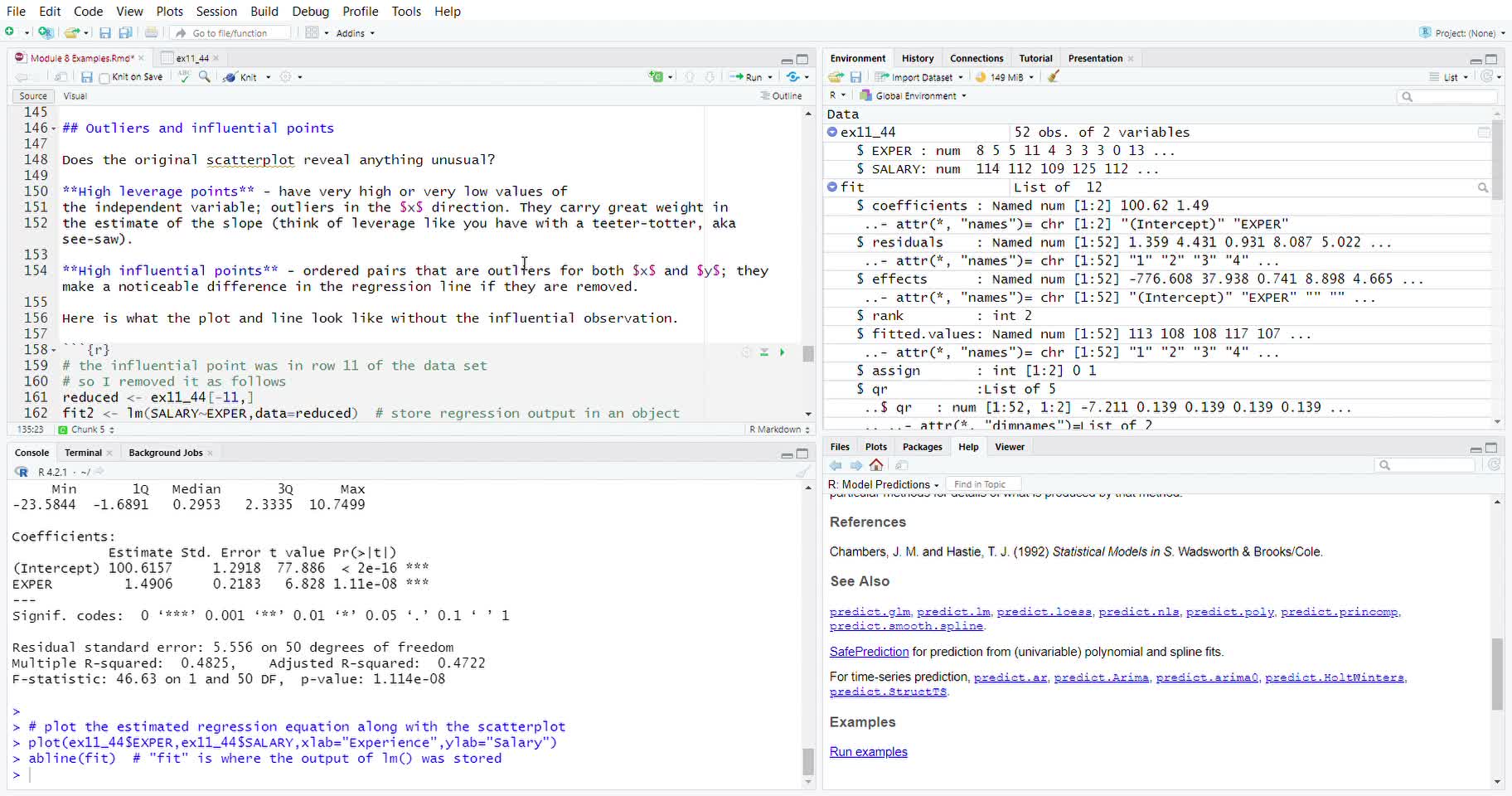Screen dimensions: 1512x796
Task: Switch to Plots tab
Action: pos(876,447)
